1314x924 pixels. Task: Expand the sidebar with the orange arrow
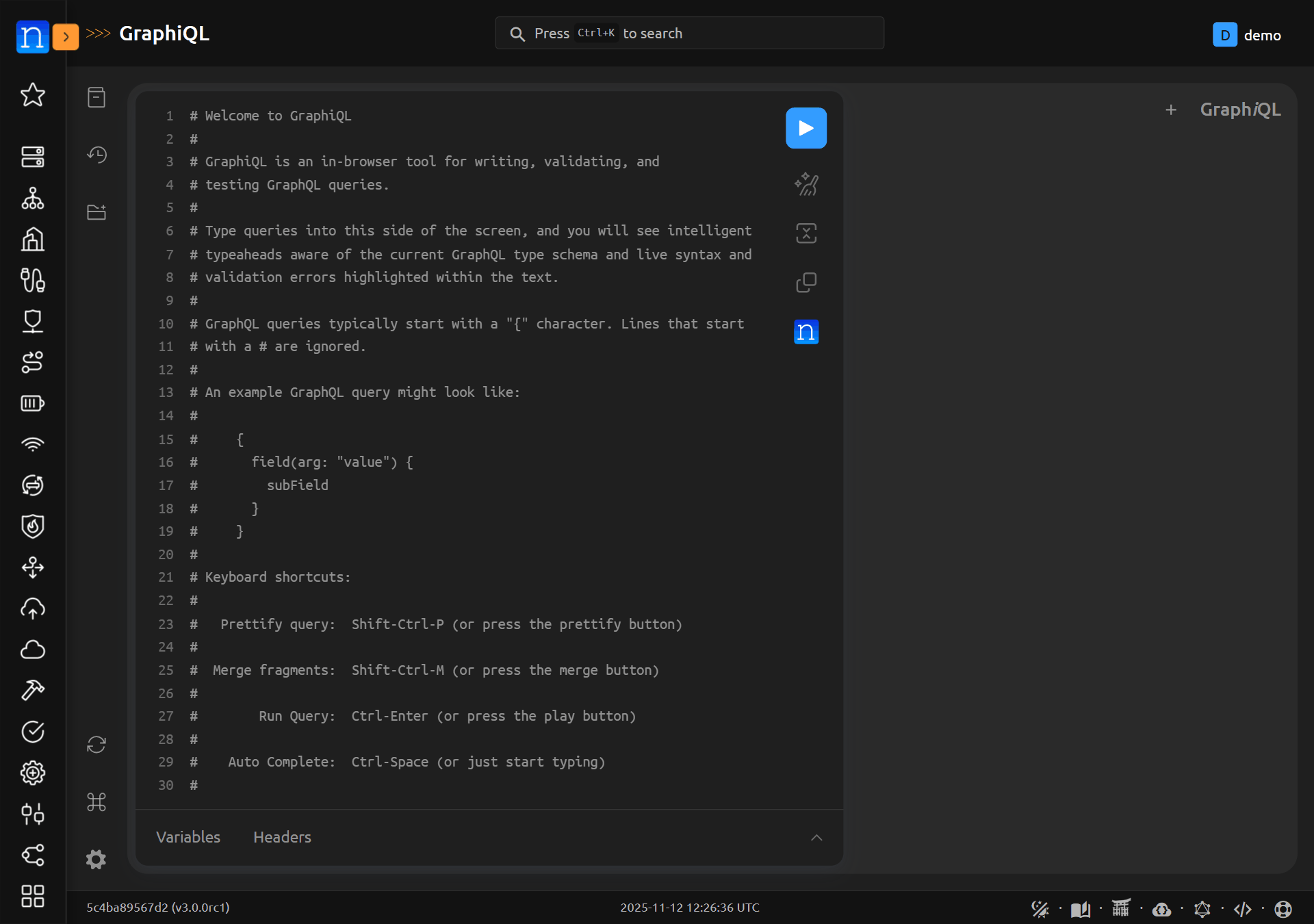[66, 37]
